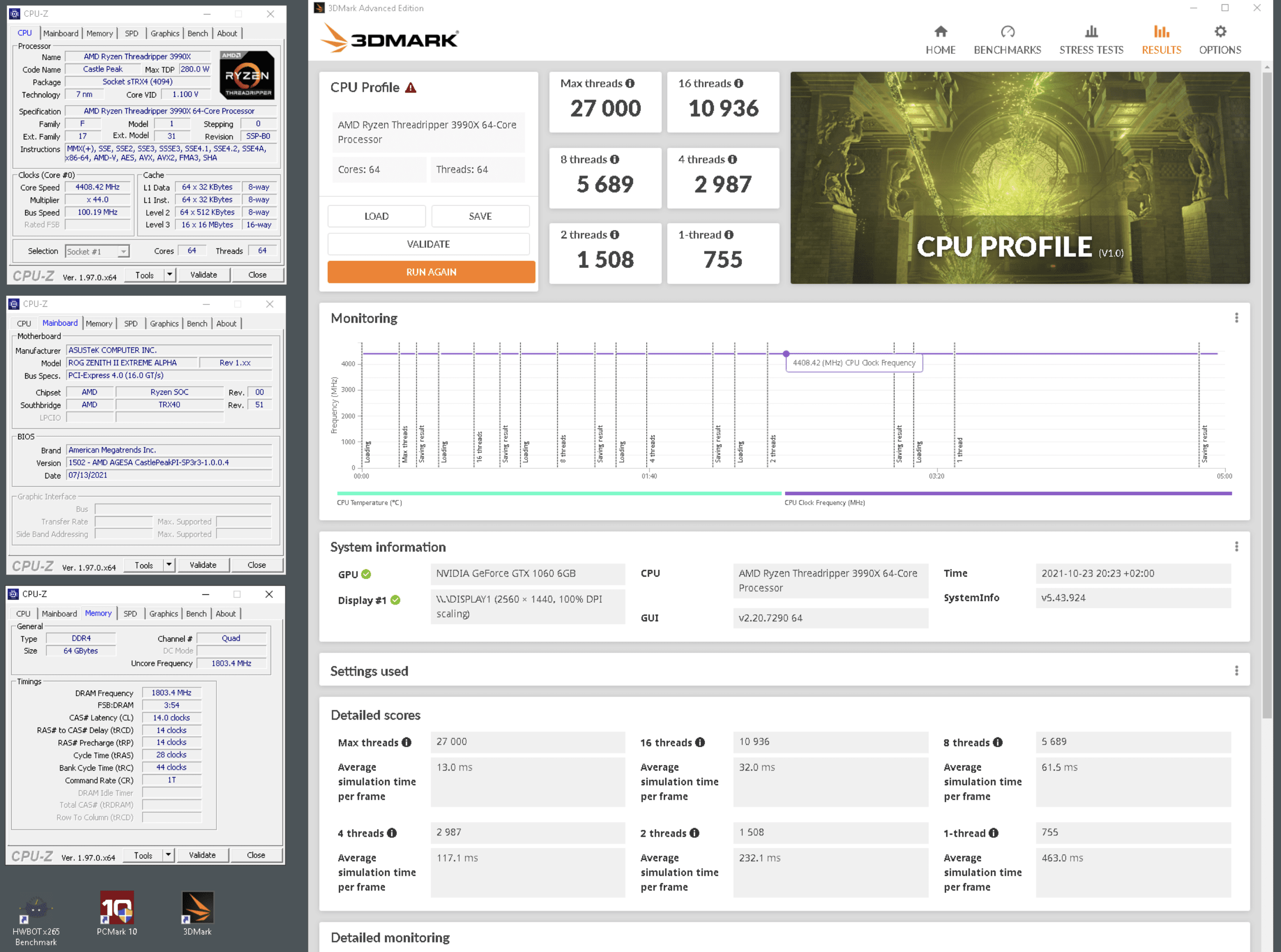The image size is (1281, 952).
Task: Click the green check icon next to Display #1
Action: [396, 600]
